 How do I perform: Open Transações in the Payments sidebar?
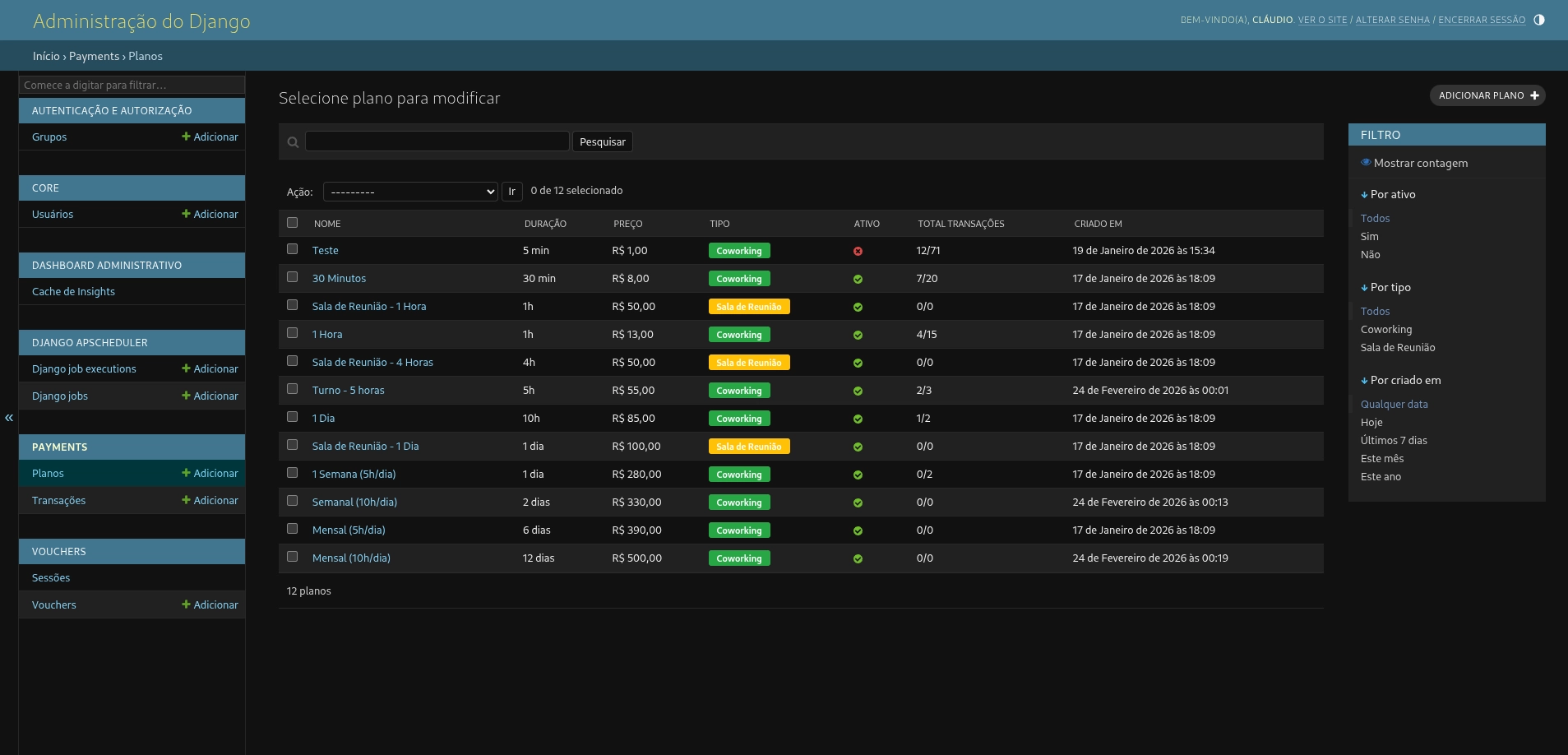(x=58, y=500)
